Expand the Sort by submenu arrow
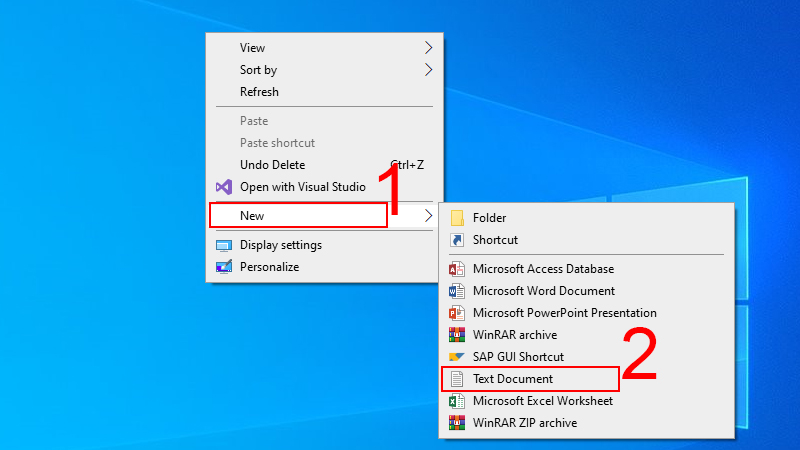 pyautogui.click(x=428, y=69)
